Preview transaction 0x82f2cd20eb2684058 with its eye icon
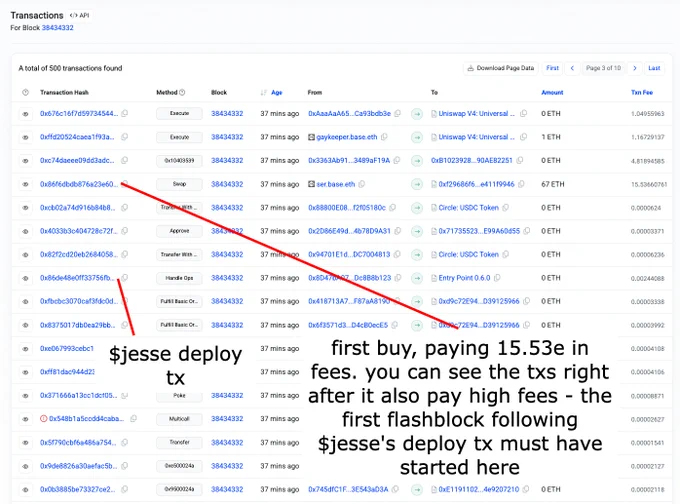The width and height of the screenshot is (680, 504). pos(26,255)
